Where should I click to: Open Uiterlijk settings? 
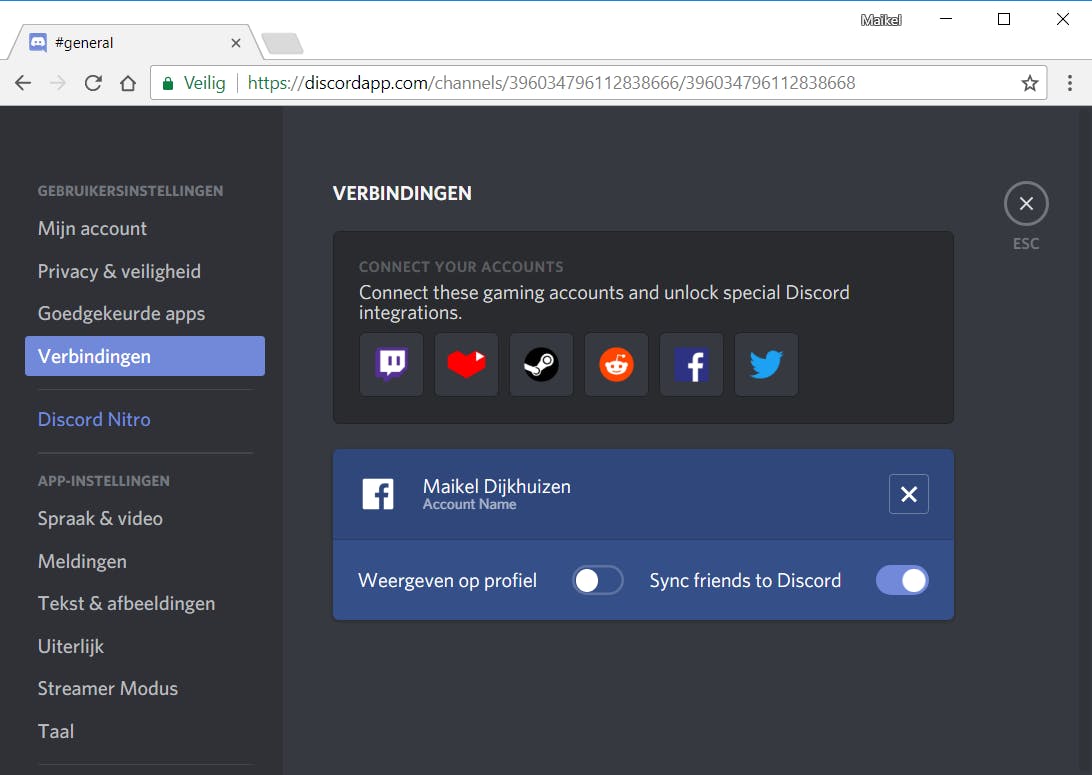pos(145,646)
